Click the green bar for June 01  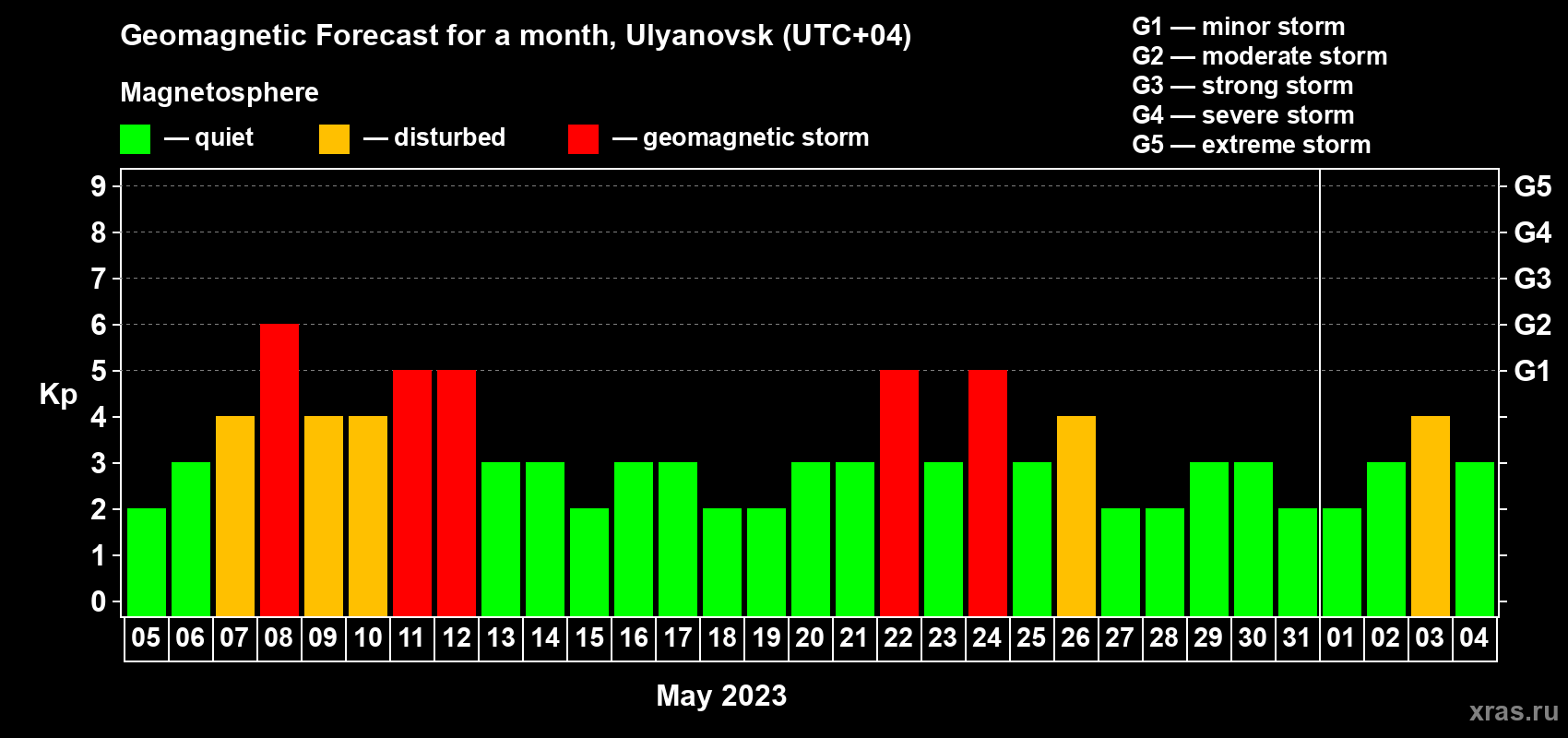1342,563
